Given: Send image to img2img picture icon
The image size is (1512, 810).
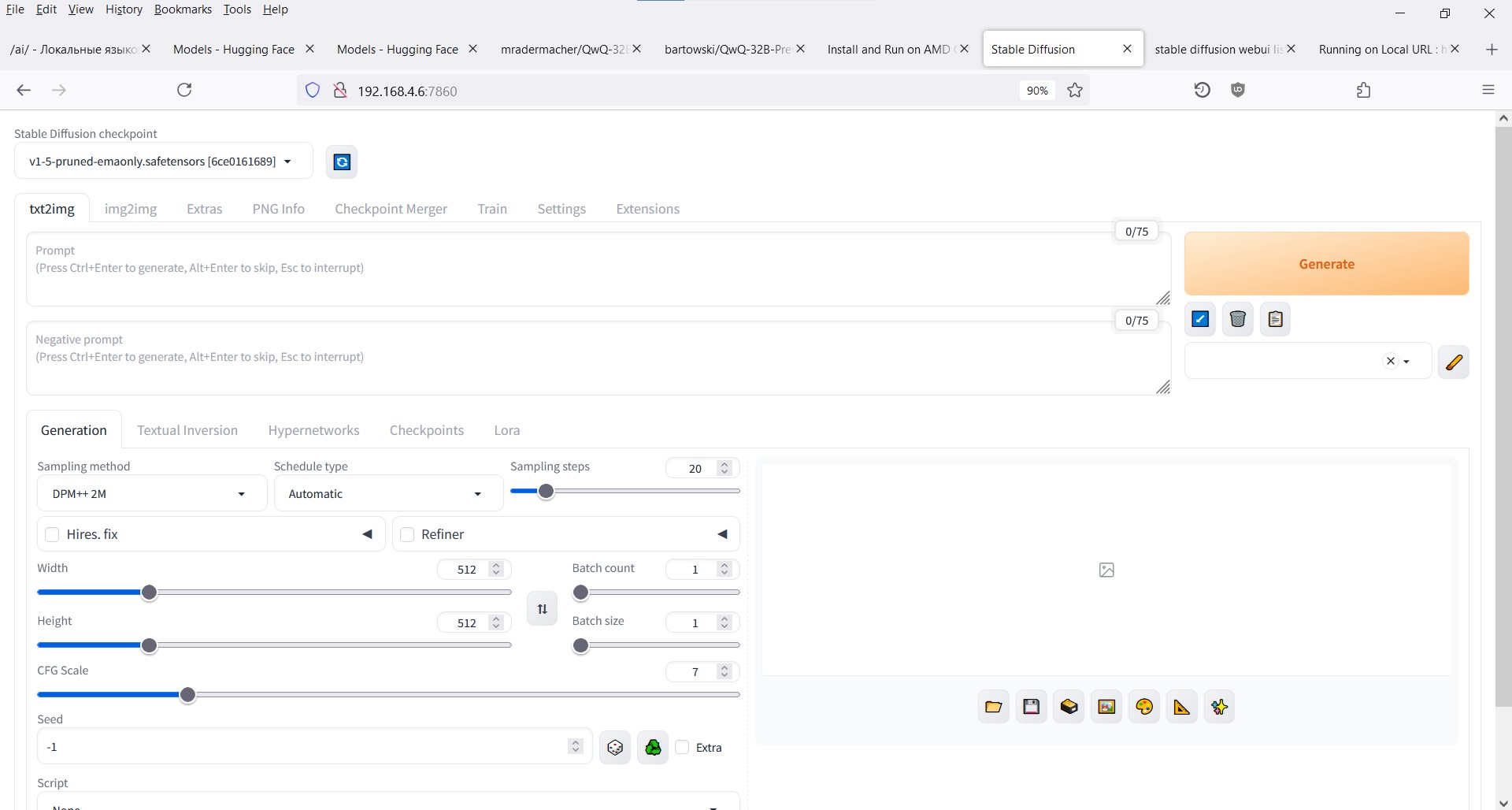Looking at the screenshot, I should coord(1106,707).
